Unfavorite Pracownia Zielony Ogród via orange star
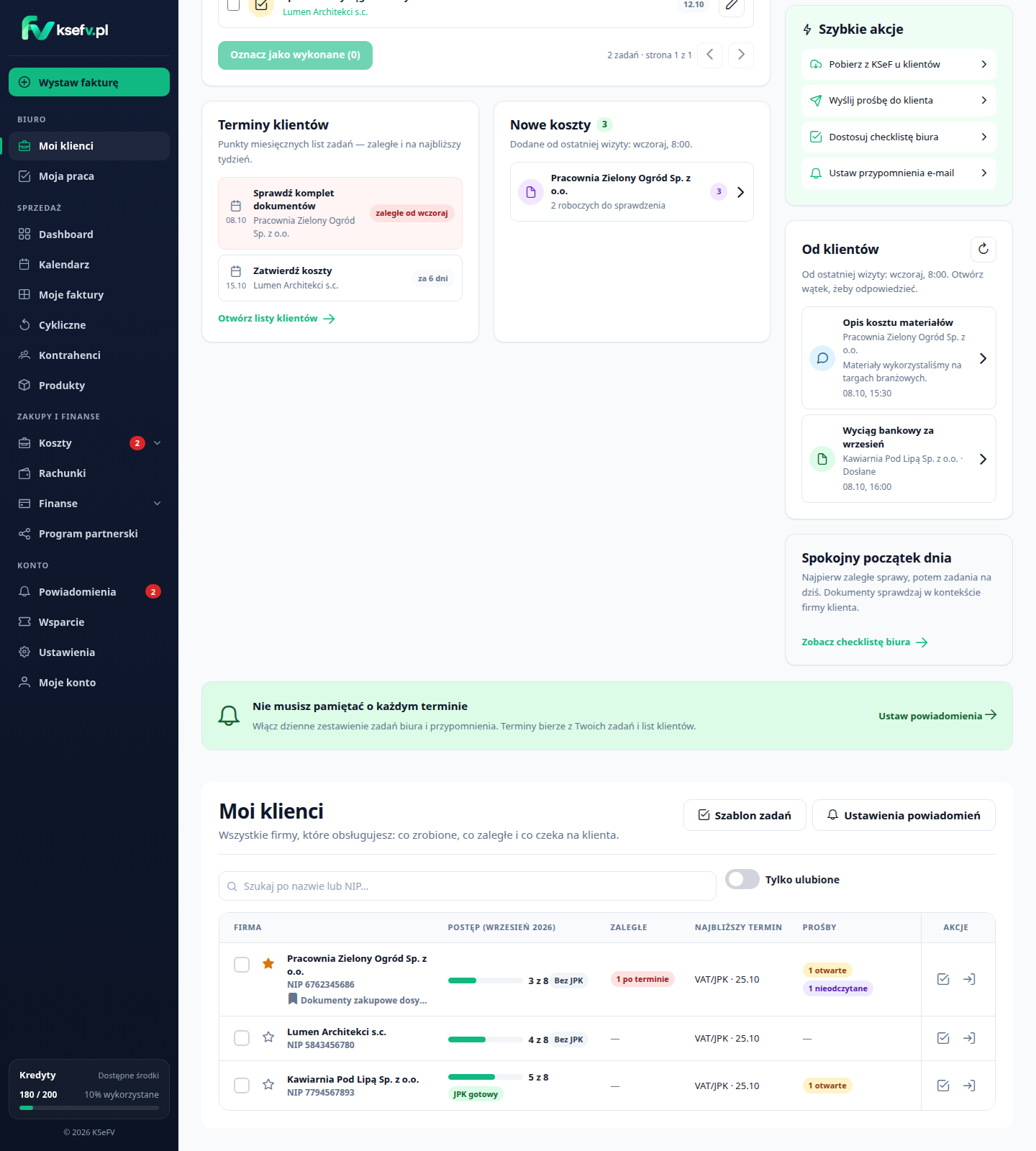This screenshot has height=1151, width=1036. (268, 964)
